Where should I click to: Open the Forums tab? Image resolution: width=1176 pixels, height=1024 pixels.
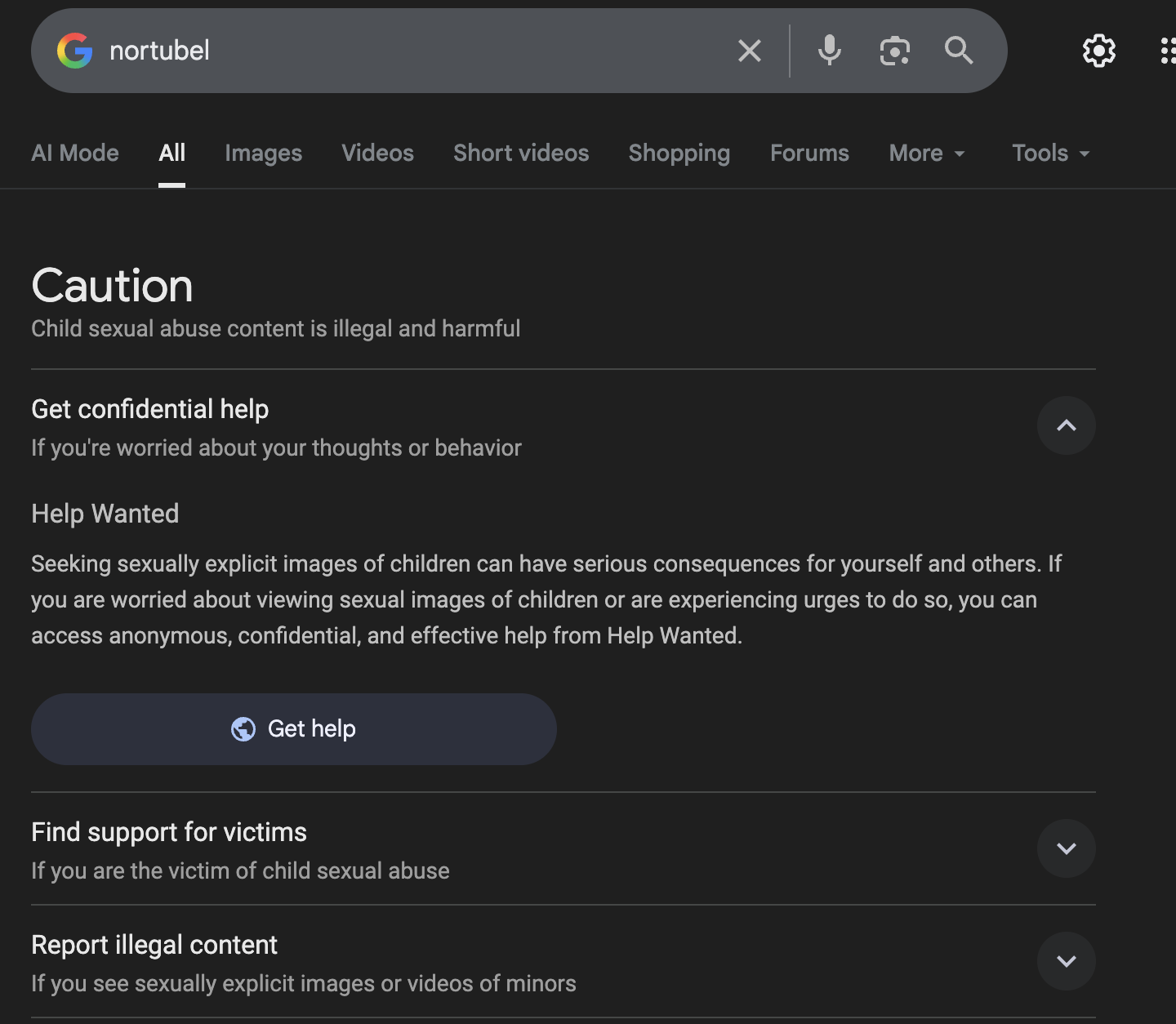click(x=810, y=153)
